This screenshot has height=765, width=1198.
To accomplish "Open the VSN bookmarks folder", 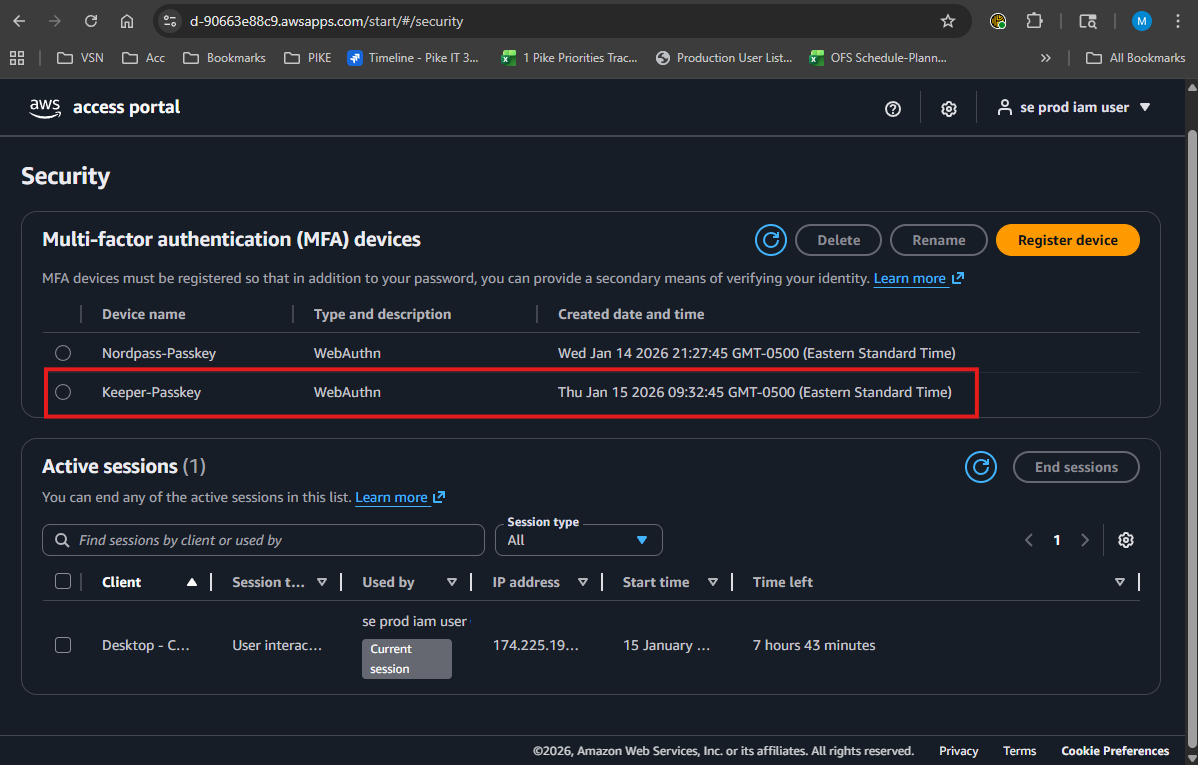I will pos(80,58).
